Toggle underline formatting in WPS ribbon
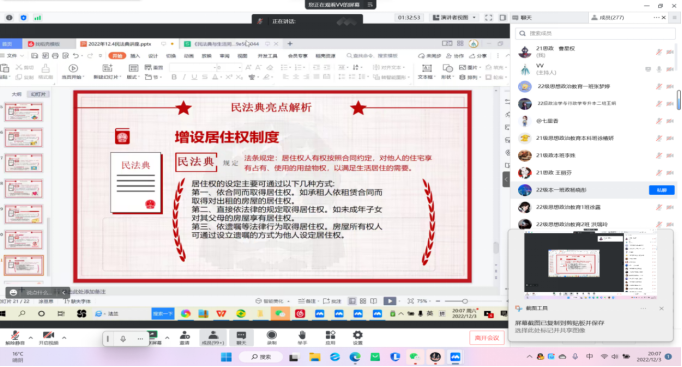The height and width of the screenshot is (367, 682). (x=194, y=77)
